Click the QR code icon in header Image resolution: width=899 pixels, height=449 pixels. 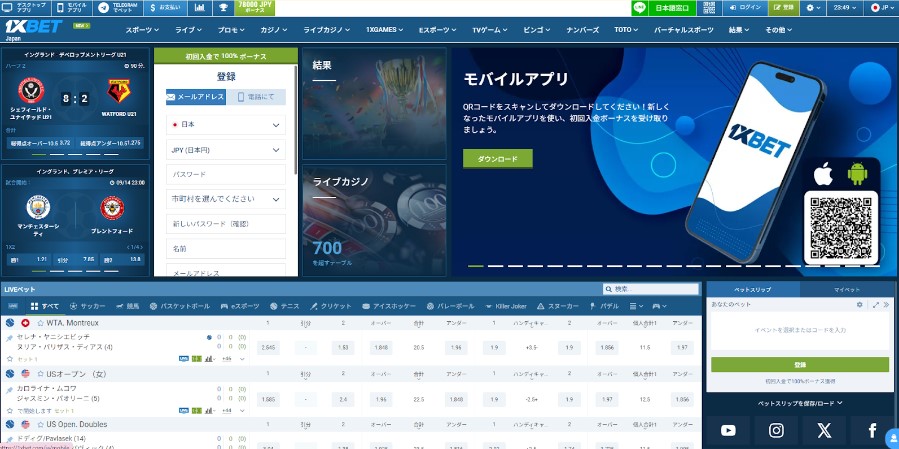click(709, 8)
